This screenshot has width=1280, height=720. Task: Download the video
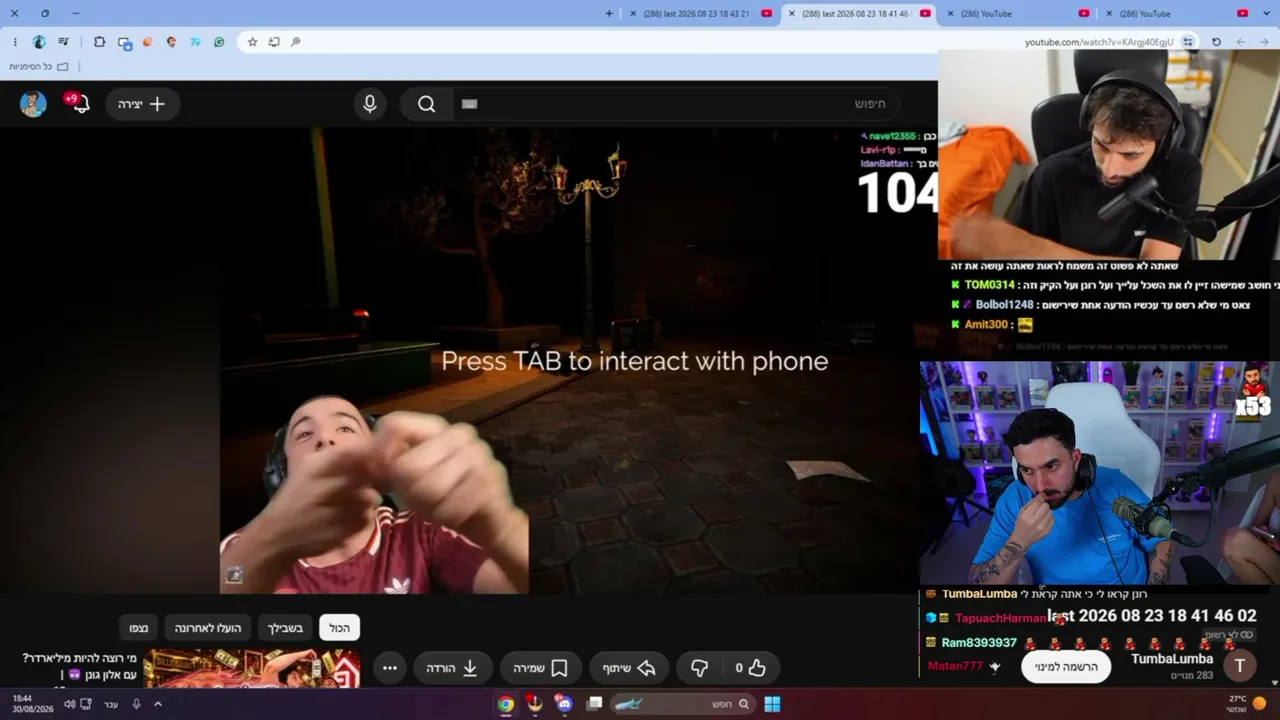coord(453,668)
